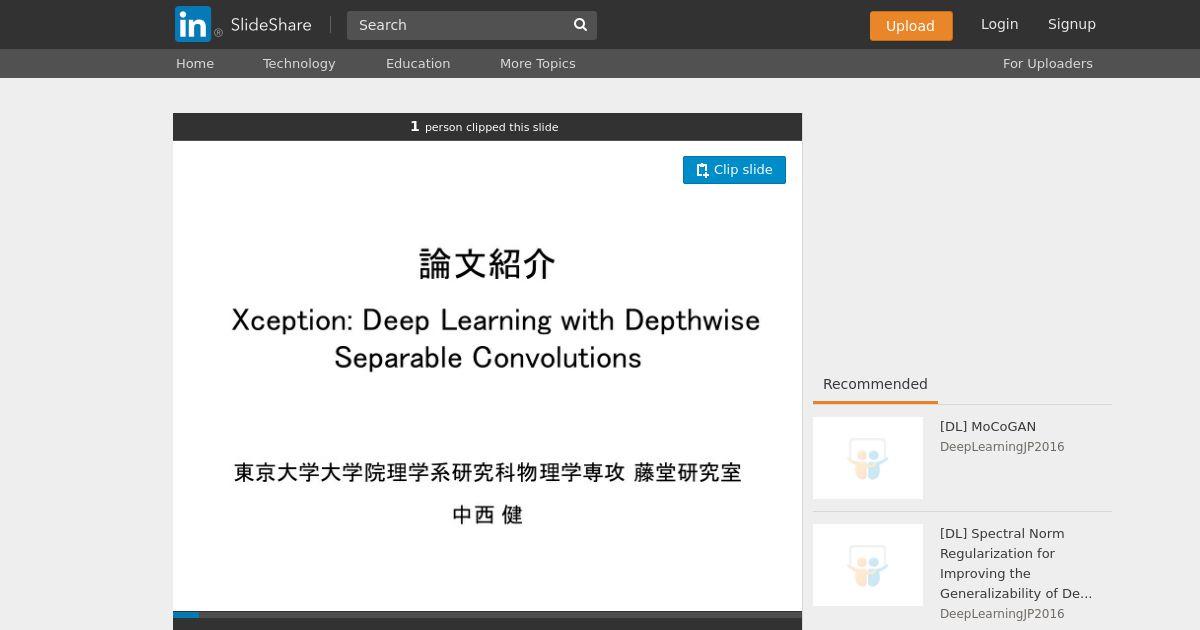The height and width of the screenshot is (630, 1200).
Task: Click the Xception slide title text
Action: pyautogui.click(x=496, y=338)
